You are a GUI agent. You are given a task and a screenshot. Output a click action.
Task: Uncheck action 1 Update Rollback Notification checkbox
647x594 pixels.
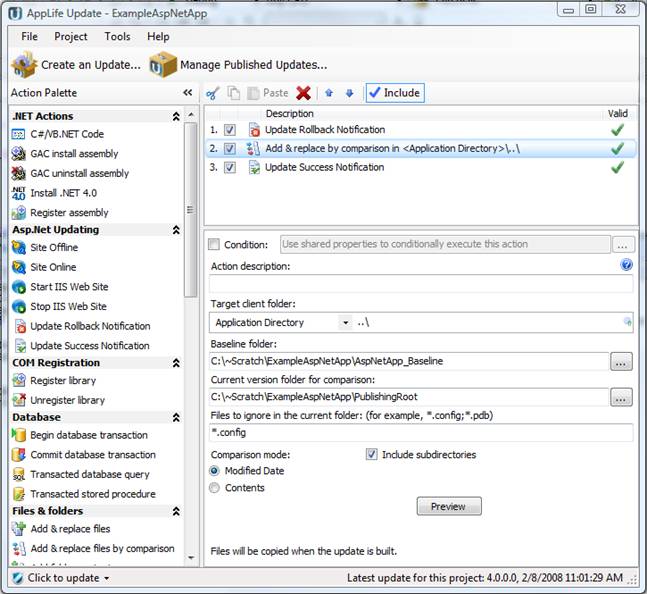[230, 130]
